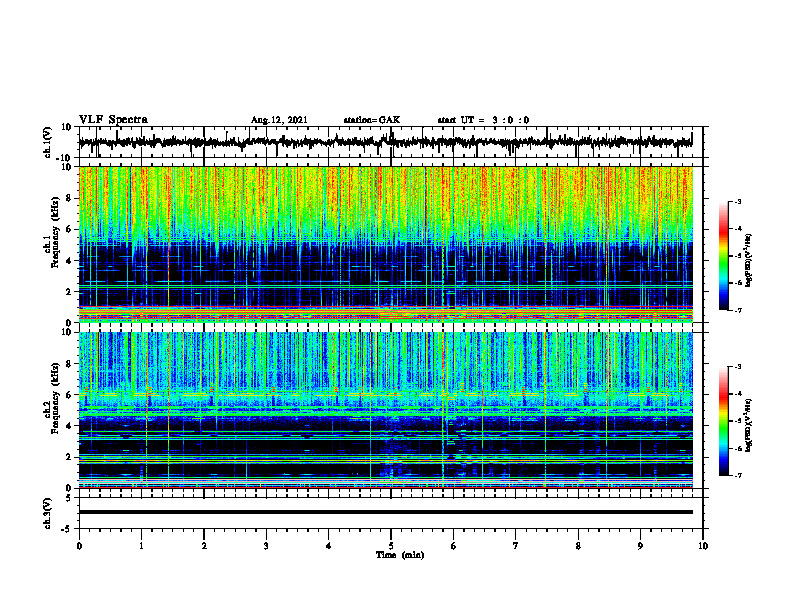Click time axis tick label "3"
Screen dimensions: 792x612
(266, 546)
